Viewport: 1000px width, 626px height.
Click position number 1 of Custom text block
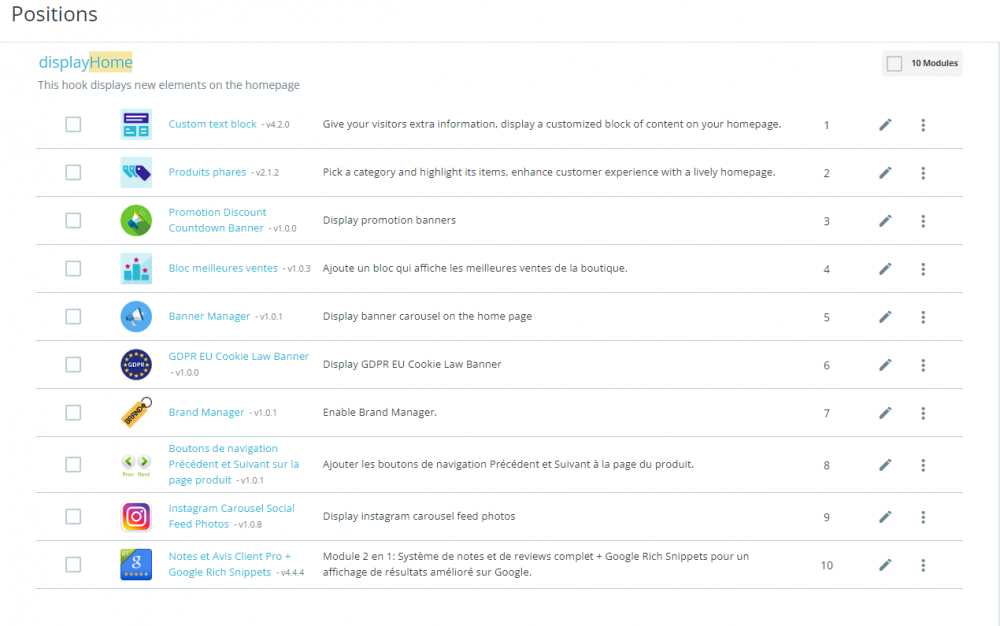[x=827, y=125]
